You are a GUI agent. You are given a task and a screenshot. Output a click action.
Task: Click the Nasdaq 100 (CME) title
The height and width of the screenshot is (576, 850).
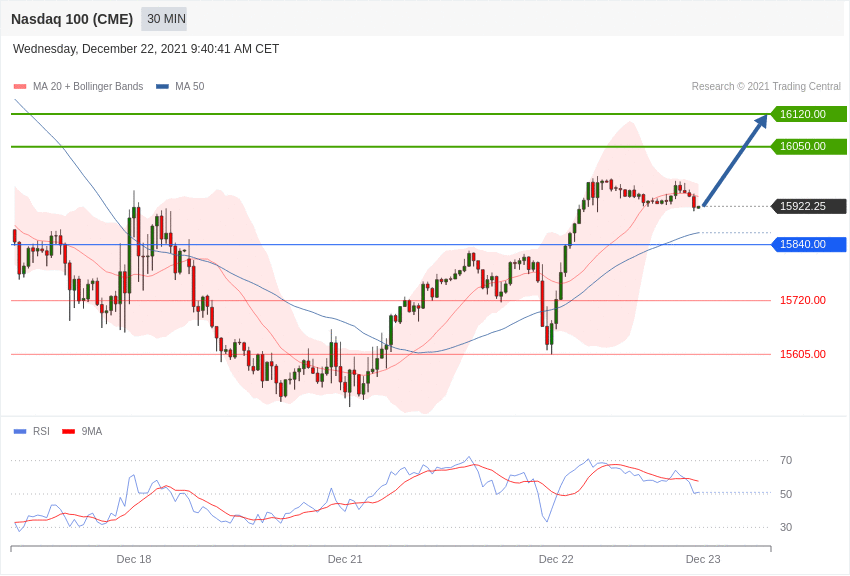[x=72, y=19]
